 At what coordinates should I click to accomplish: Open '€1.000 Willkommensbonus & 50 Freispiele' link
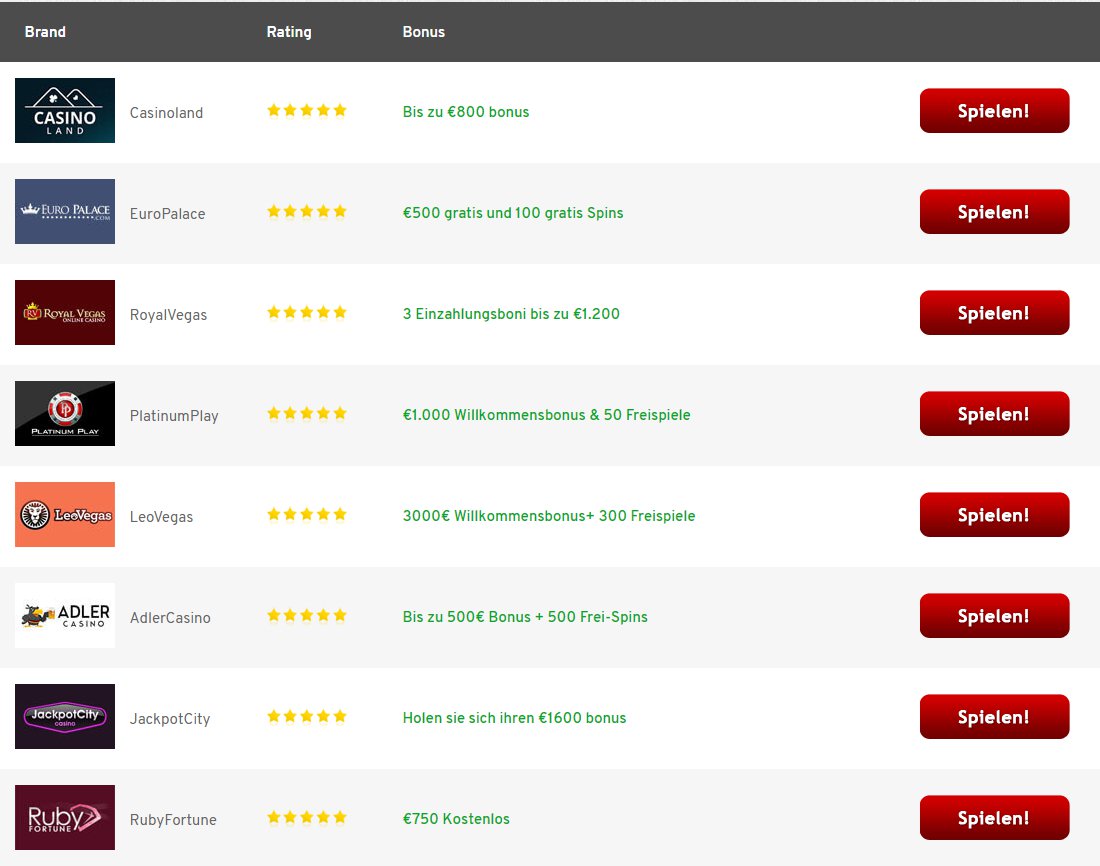[546, 415]
